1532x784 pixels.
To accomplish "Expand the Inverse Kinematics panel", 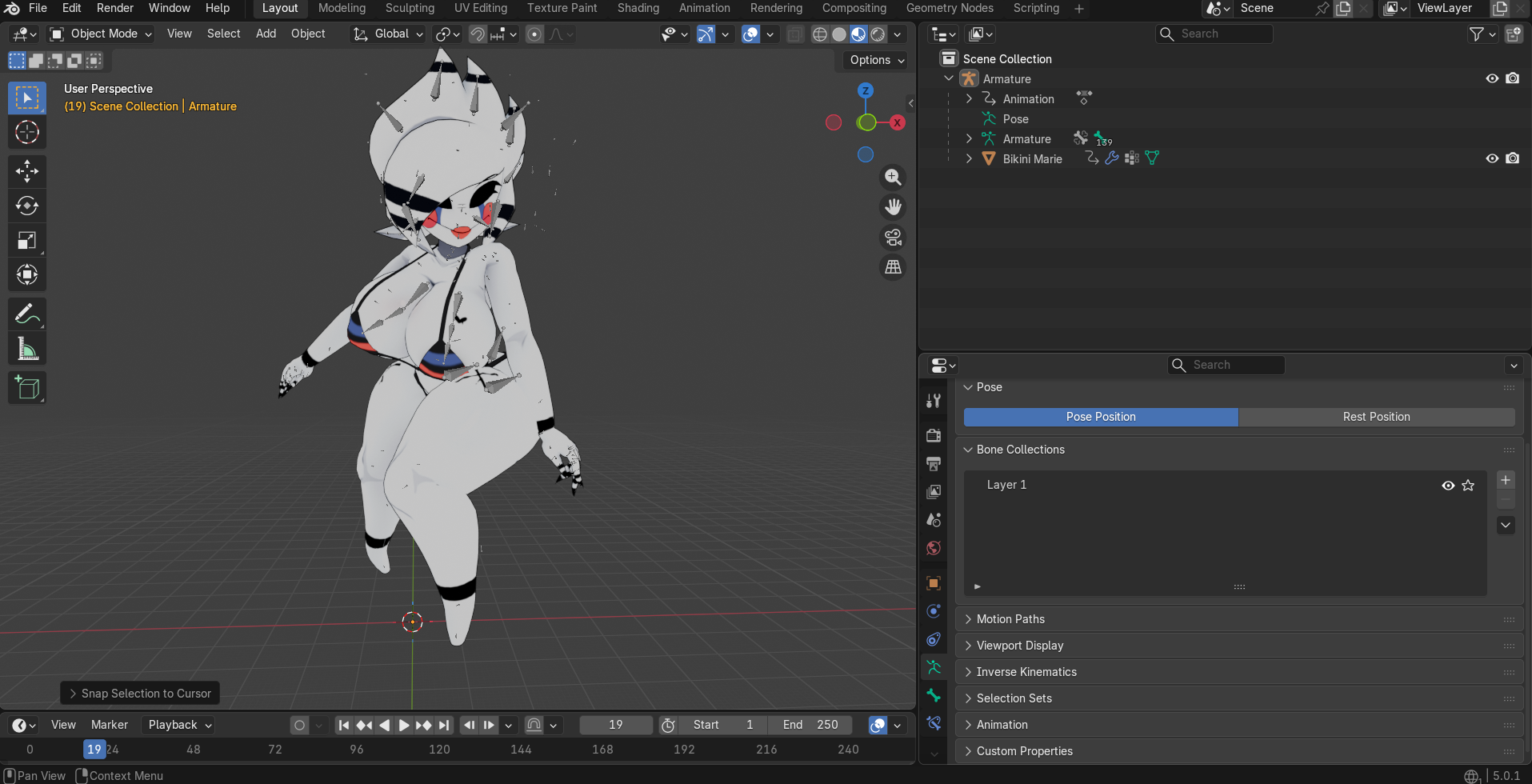I will tap(1238, 672).
